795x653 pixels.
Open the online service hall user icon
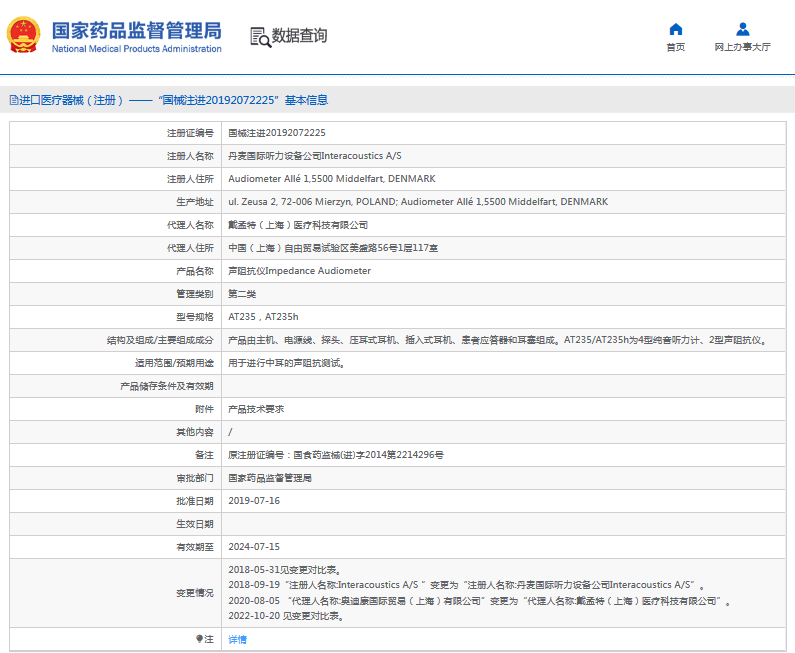tap(743, 29)
